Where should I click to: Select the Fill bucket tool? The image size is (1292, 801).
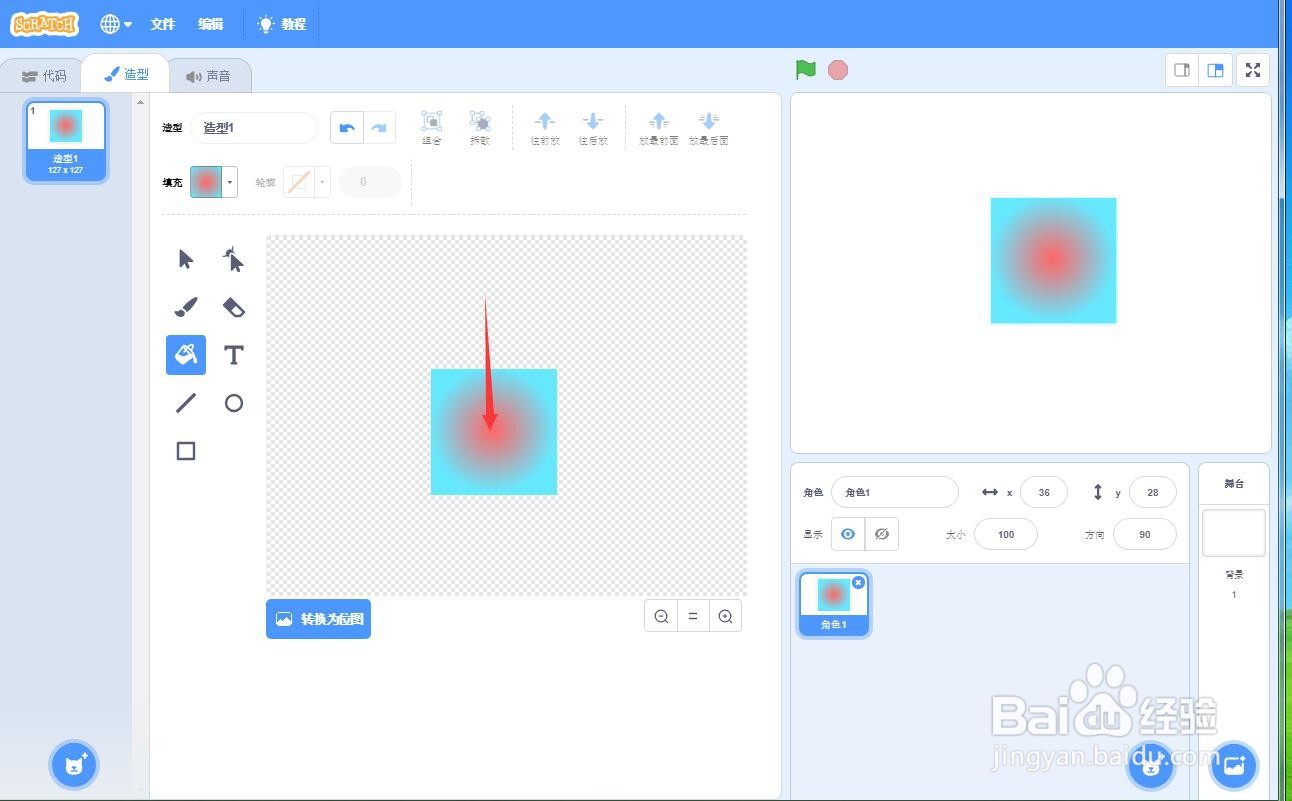pos(186,355)
